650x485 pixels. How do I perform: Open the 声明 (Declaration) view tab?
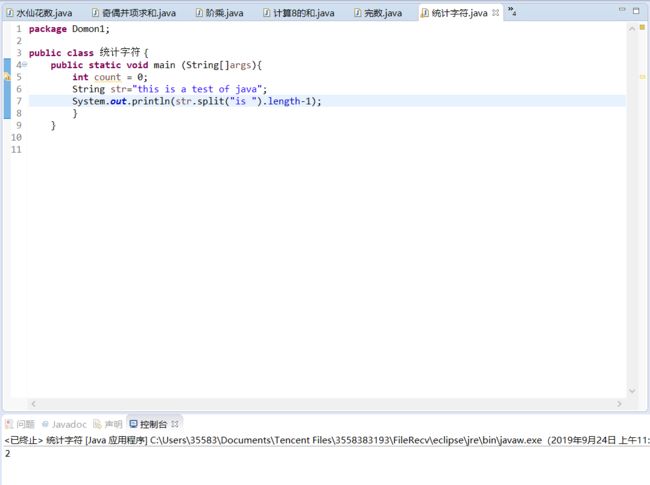pyautogui.click(x=108, y=424)
